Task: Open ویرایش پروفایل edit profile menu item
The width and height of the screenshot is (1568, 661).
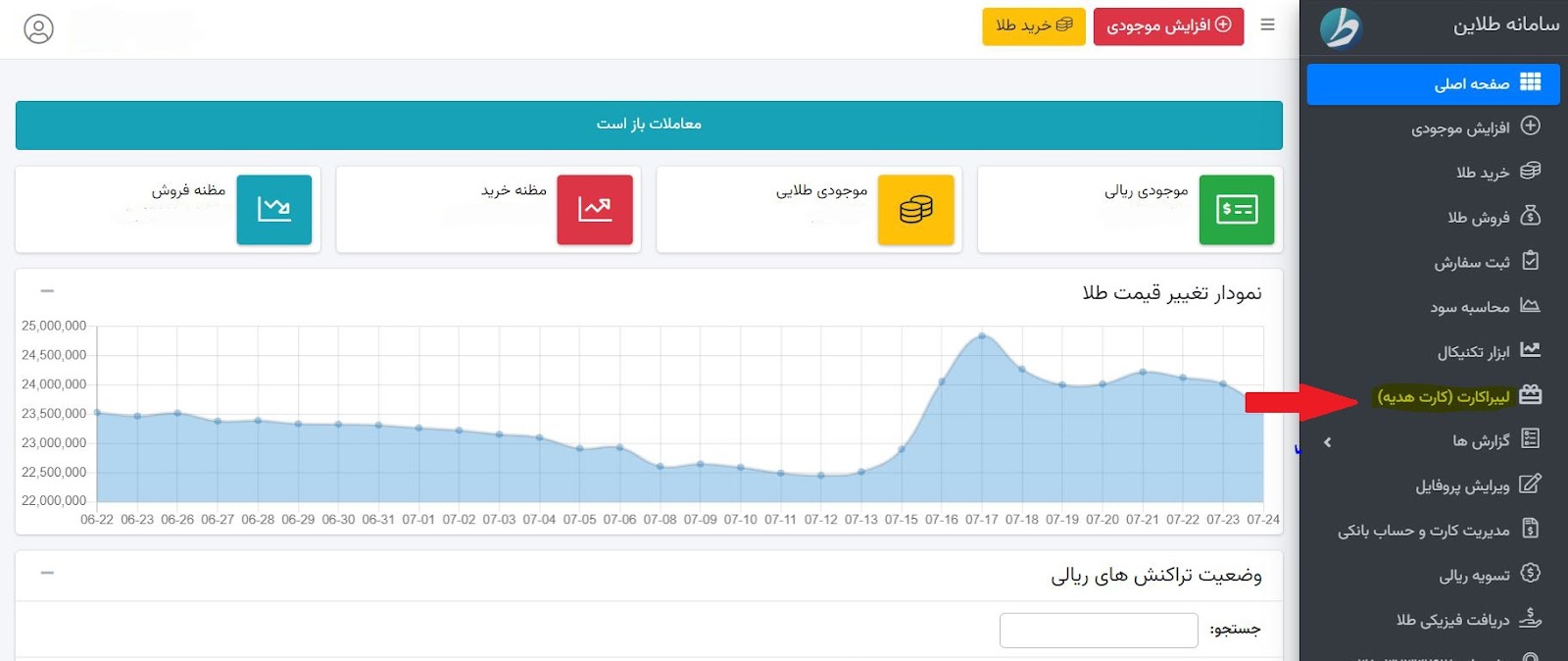Action: pos(1462,486)
